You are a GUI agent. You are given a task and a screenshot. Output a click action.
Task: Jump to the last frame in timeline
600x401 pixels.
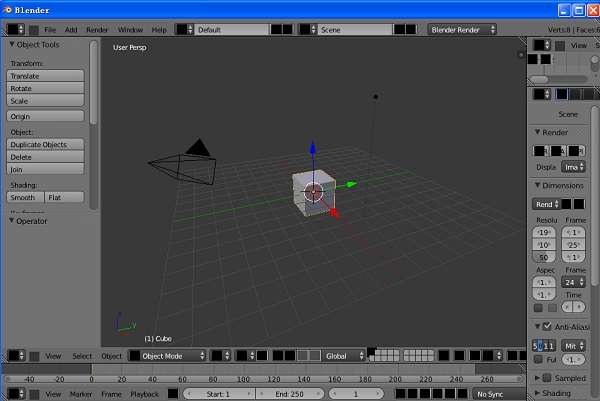[x=462, y=393]
